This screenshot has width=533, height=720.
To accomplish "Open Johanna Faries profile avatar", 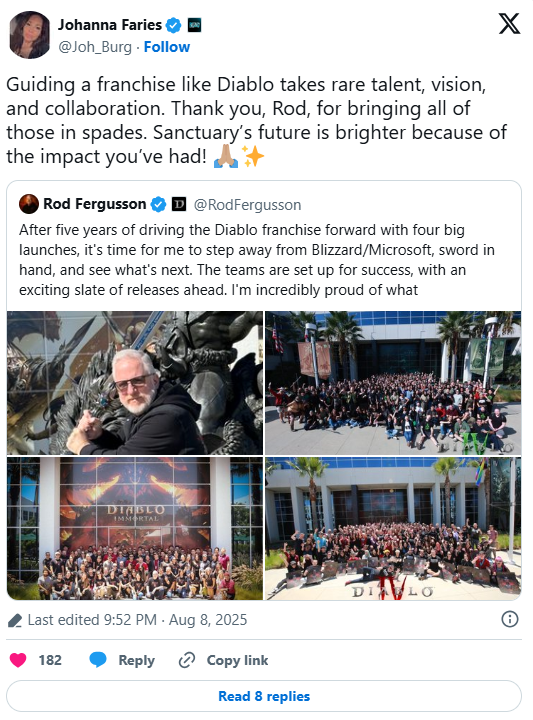I will [x=30, y=35].
